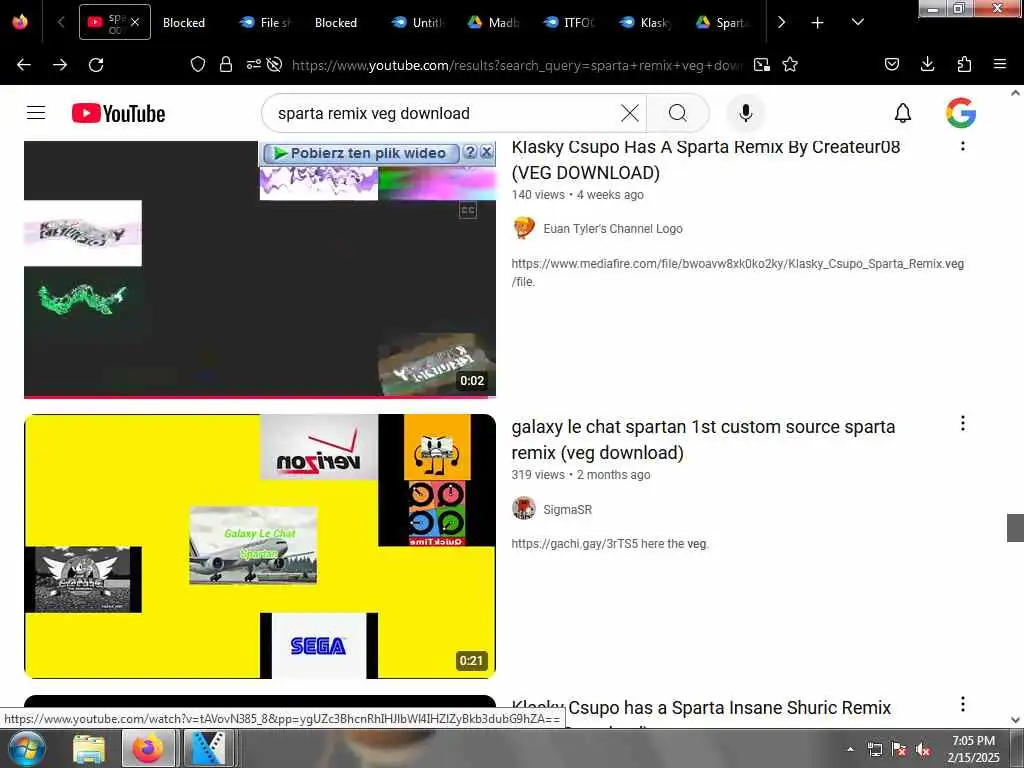Open the YouTube guide hamburger menu

[x=36, y=113]
